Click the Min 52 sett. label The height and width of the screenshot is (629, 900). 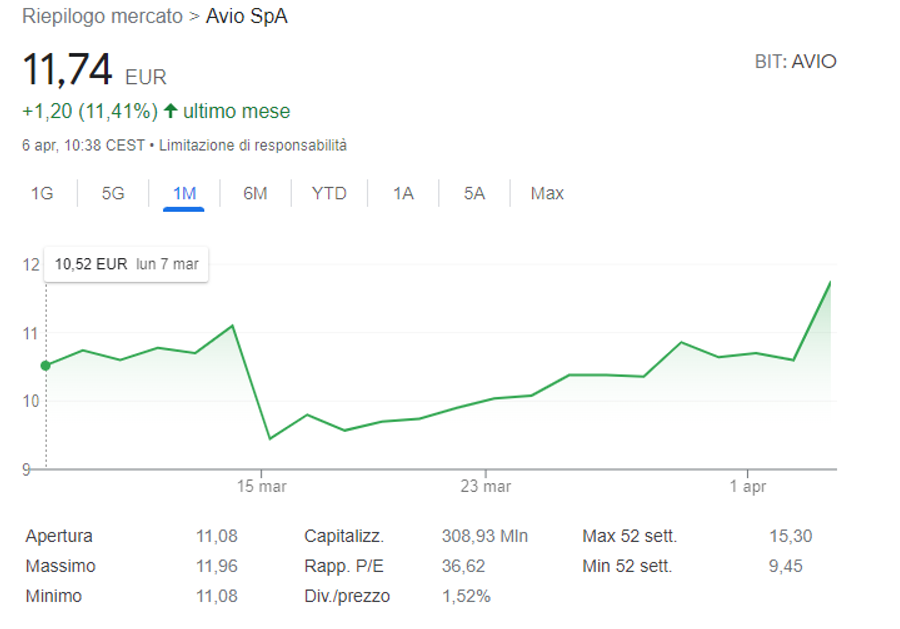pyautogui.click(x=627, y=566)
